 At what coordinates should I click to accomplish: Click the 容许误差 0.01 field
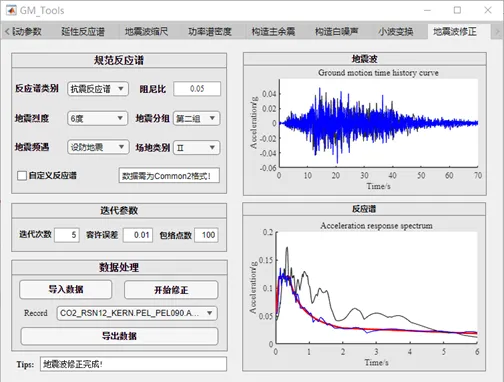138,235
